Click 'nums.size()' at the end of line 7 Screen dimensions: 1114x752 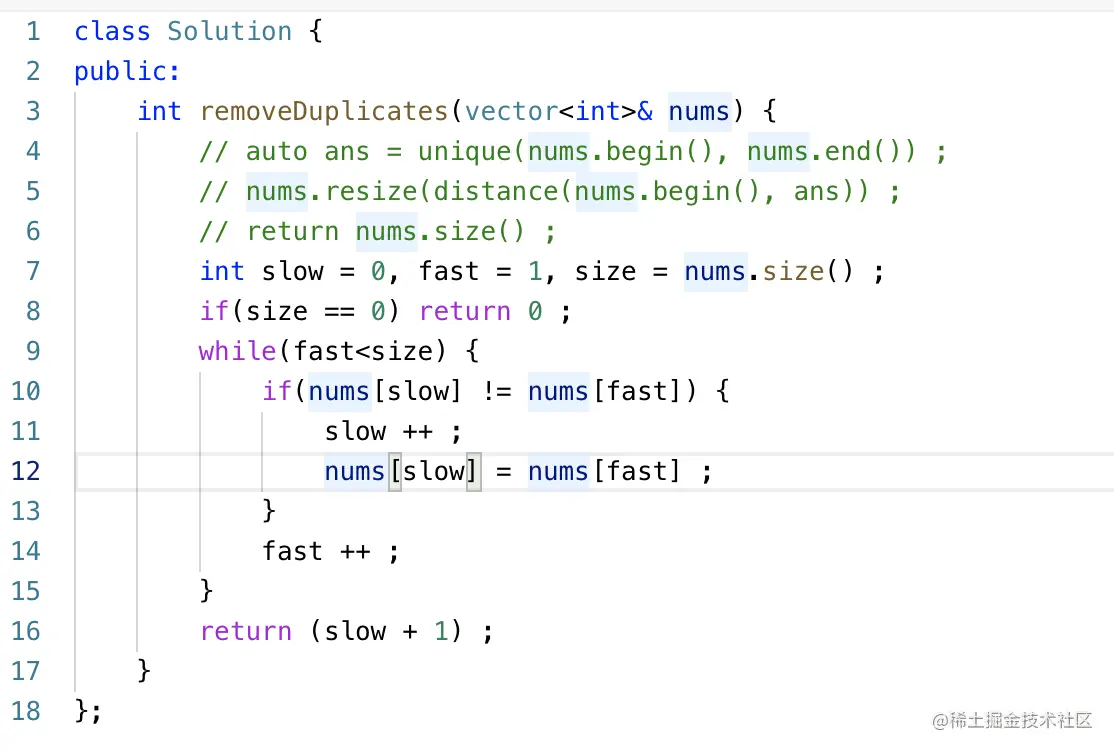(769, 271)
